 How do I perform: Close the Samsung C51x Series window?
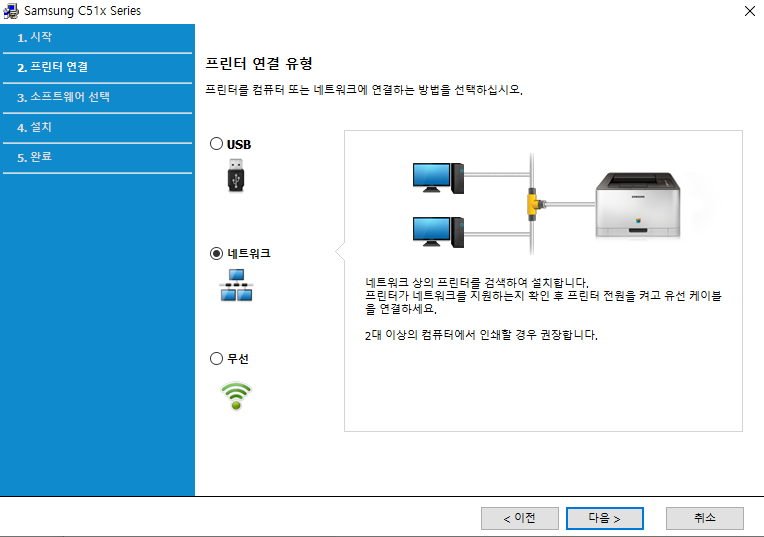tap(750, 11)
